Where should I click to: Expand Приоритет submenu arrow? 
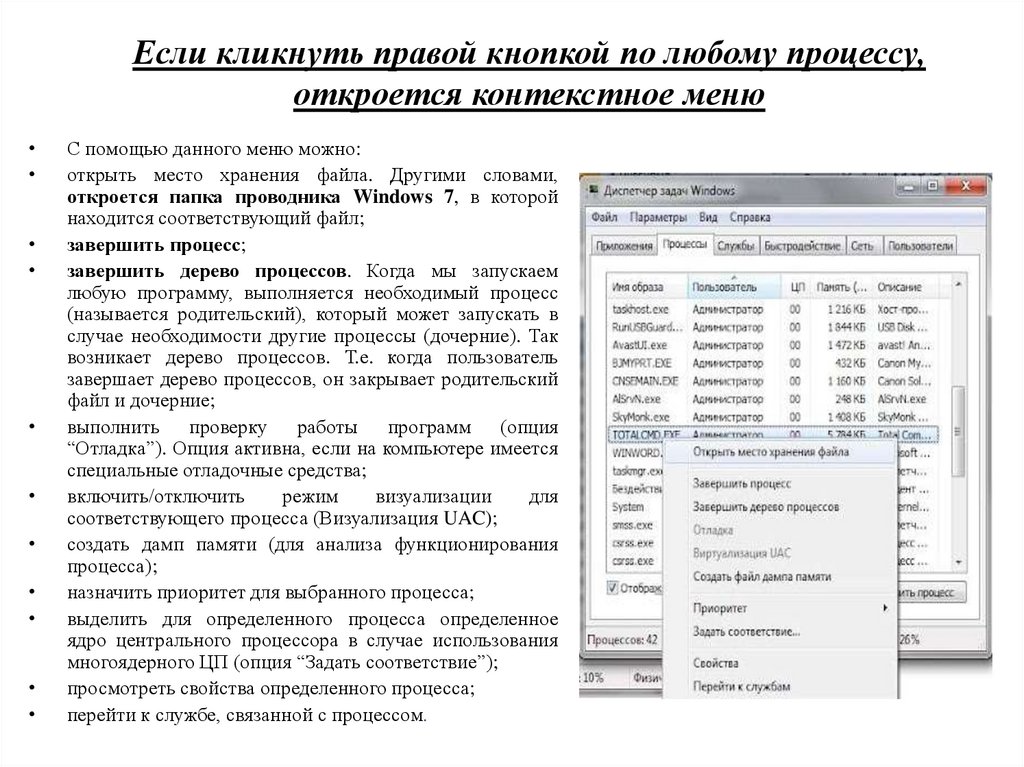[x=885, y=608]
